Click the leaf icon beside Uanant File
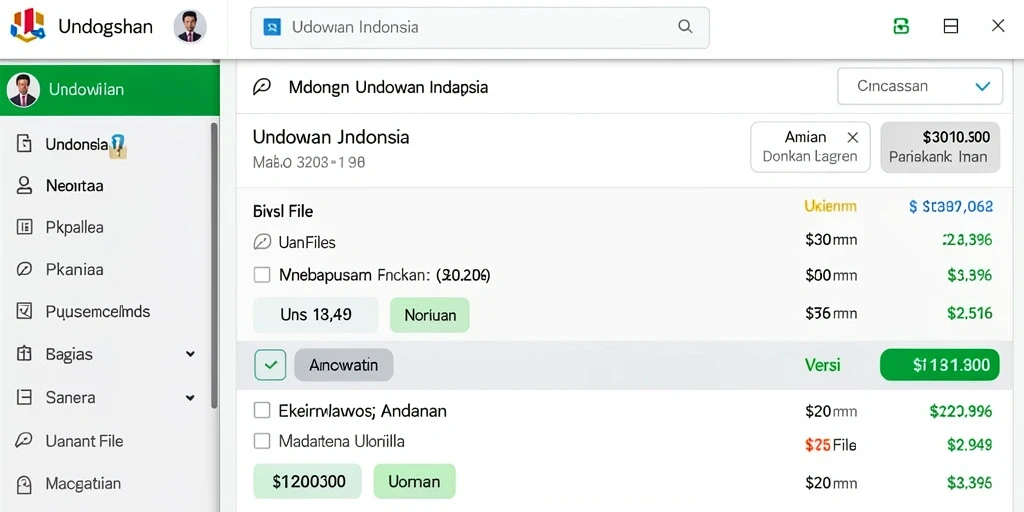The height and width of the screenshot is (512, 1024). pyautogui.click(x=24, y=440)
